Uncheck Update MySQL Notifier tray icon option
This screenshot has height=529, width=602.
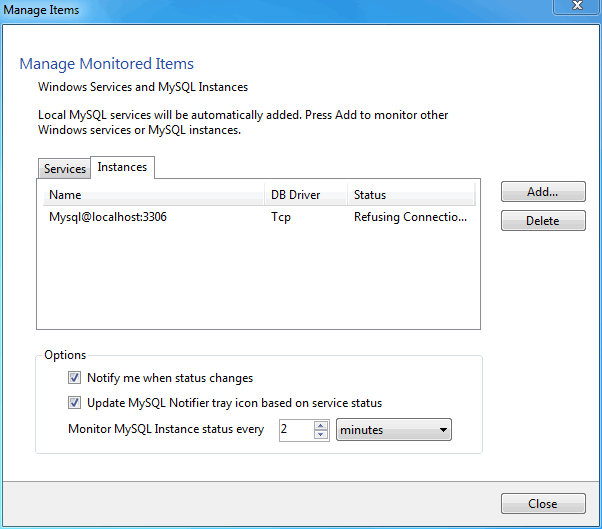pos(75,403)
